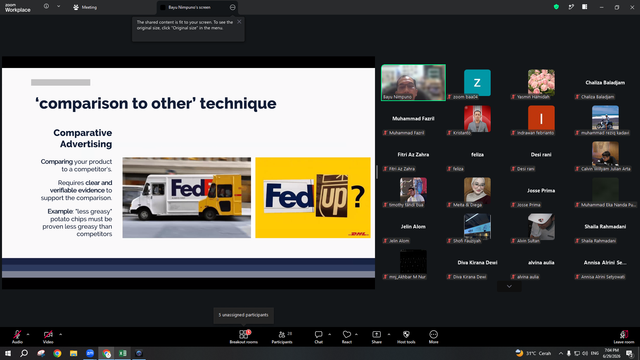Change the view layout icon
This screenshot has height=360, width=640.
coord(585,7)
